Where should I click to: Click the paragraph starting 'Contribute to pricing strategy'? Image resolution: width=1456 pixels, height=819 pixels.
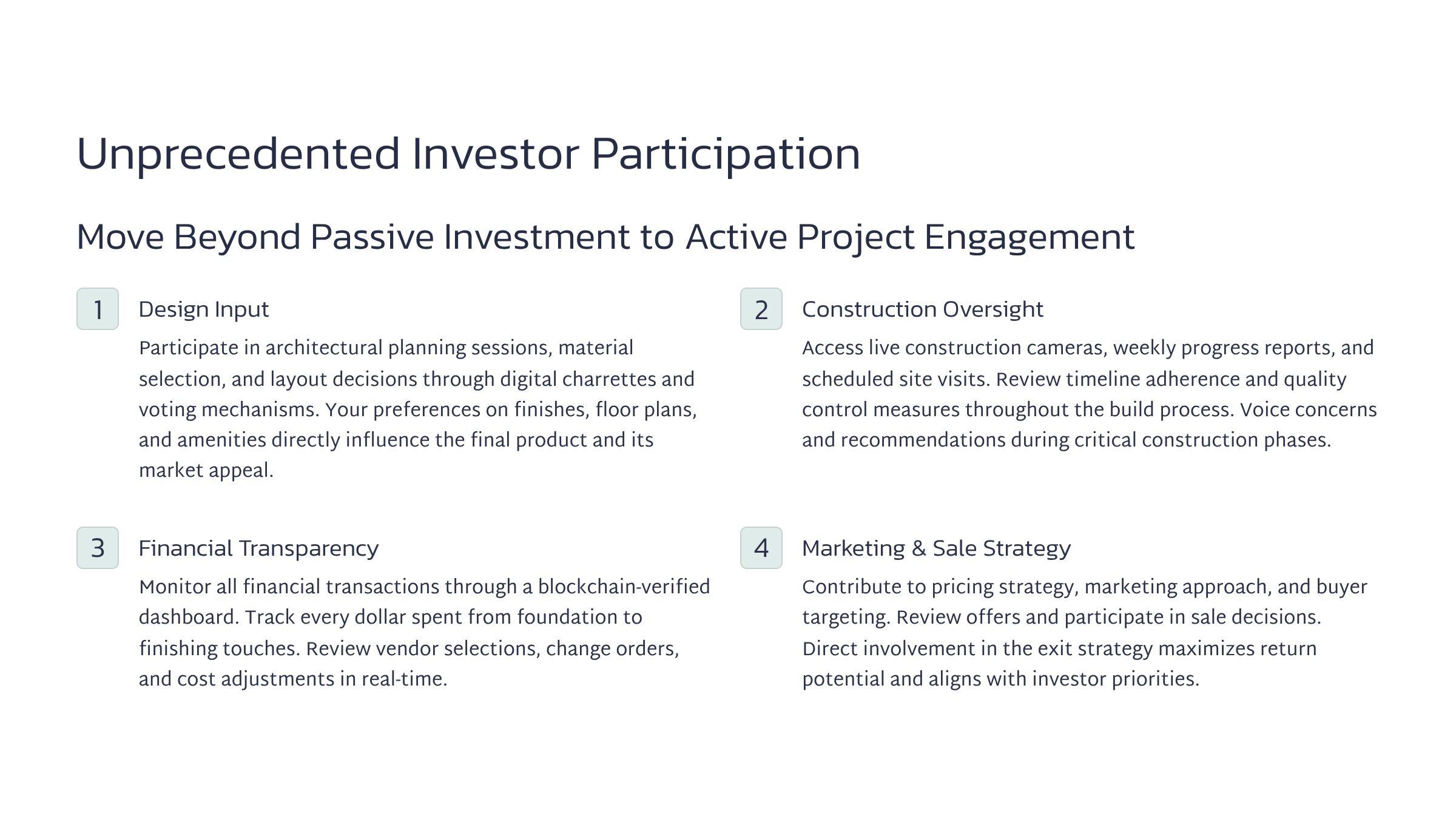tap(1084, 632)
